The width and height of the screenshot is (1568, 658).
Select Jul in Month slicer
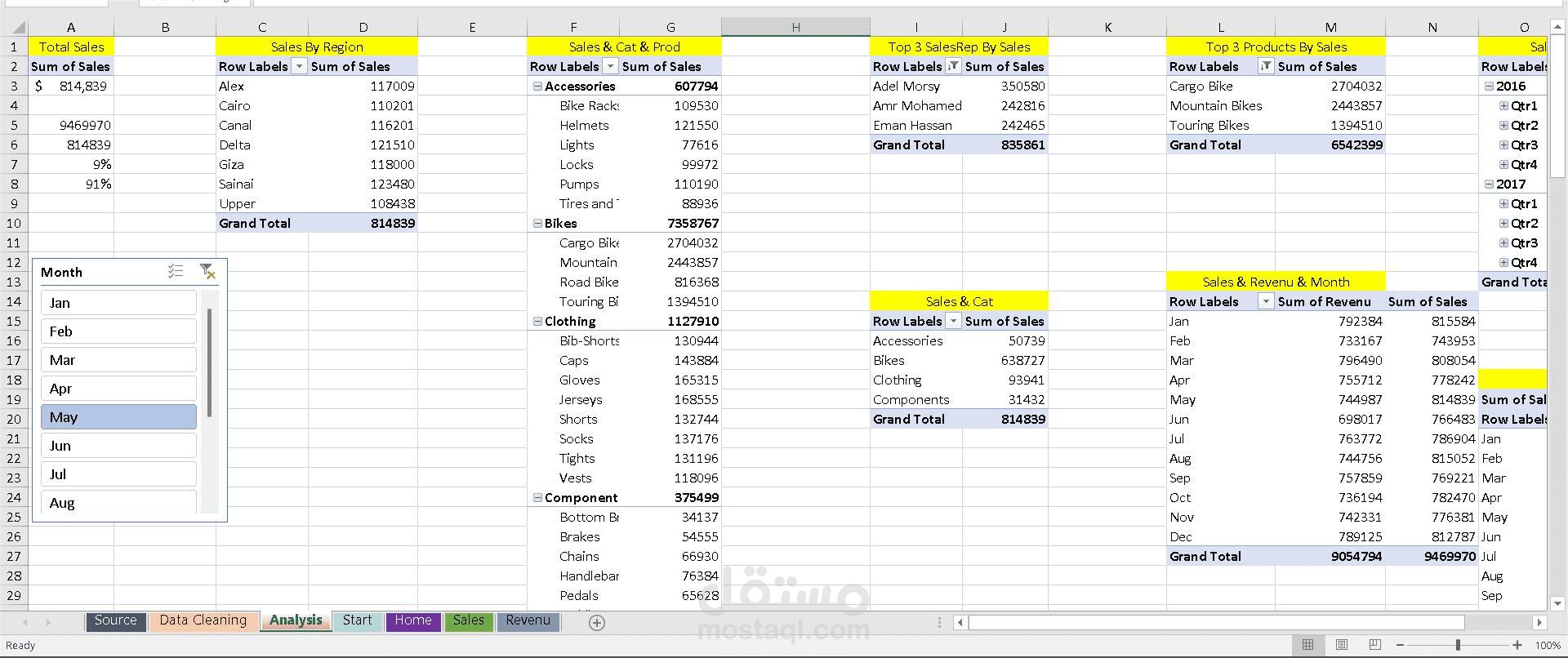118,474
